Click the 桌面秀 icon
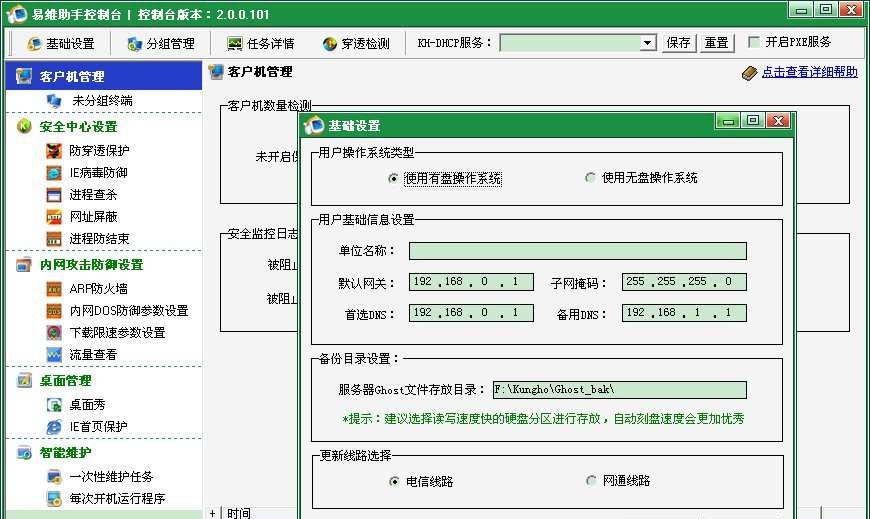This screenshot has width=870, height=519. point(54,405)
